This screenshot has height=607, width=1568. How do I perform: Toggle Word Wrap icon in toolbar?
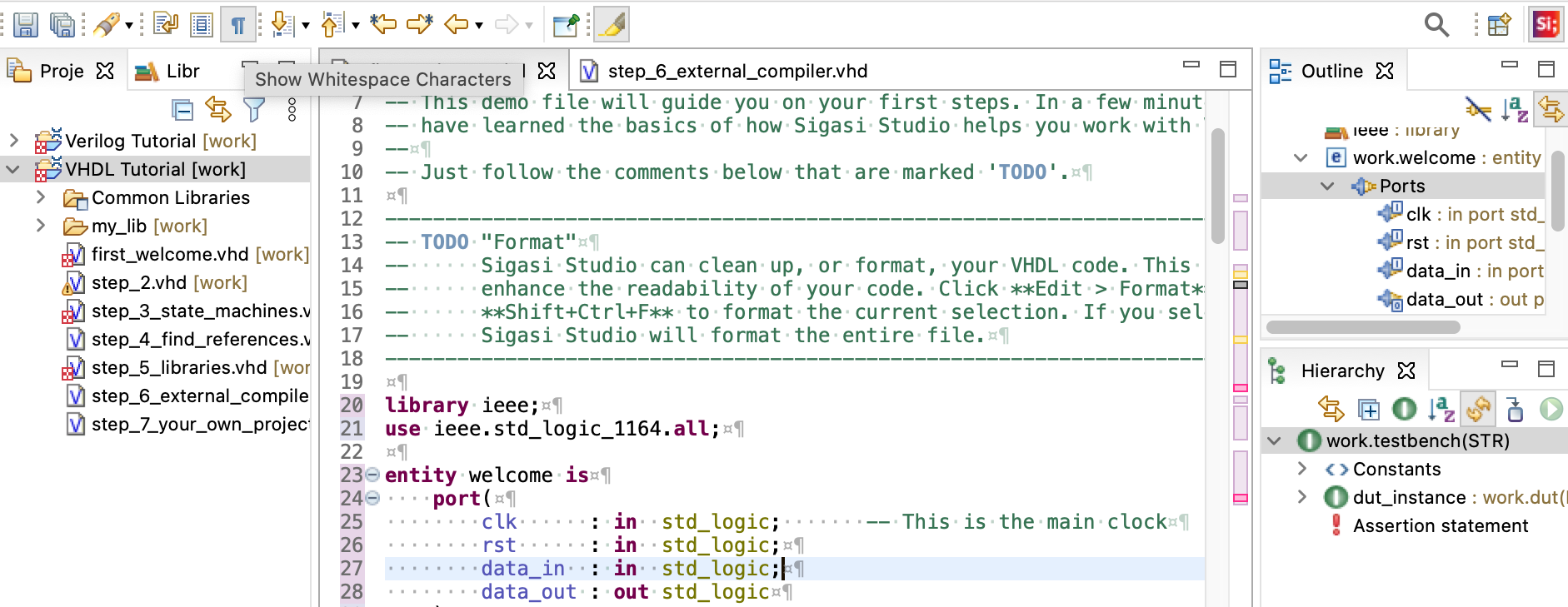coord(165,25)
